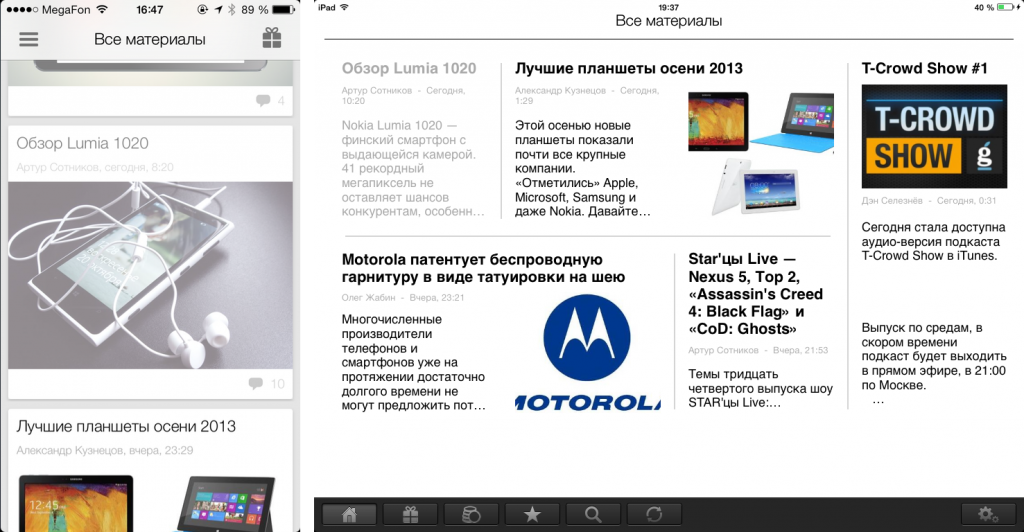Select 'Выпуск по средам' paragraph
Image resolution: width=1024 pixels, height=532 pixels.
tap(934, 356)
